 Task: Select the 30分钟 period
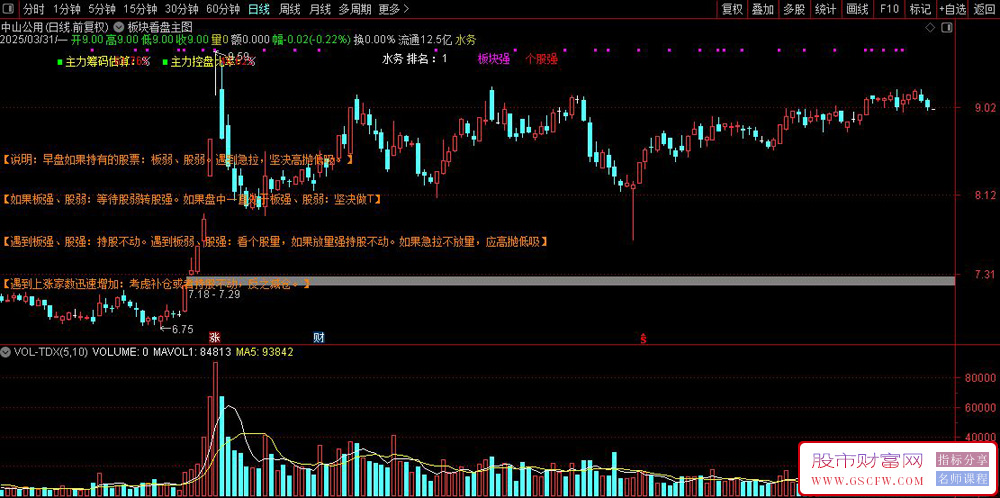click(x=182, y=9)
